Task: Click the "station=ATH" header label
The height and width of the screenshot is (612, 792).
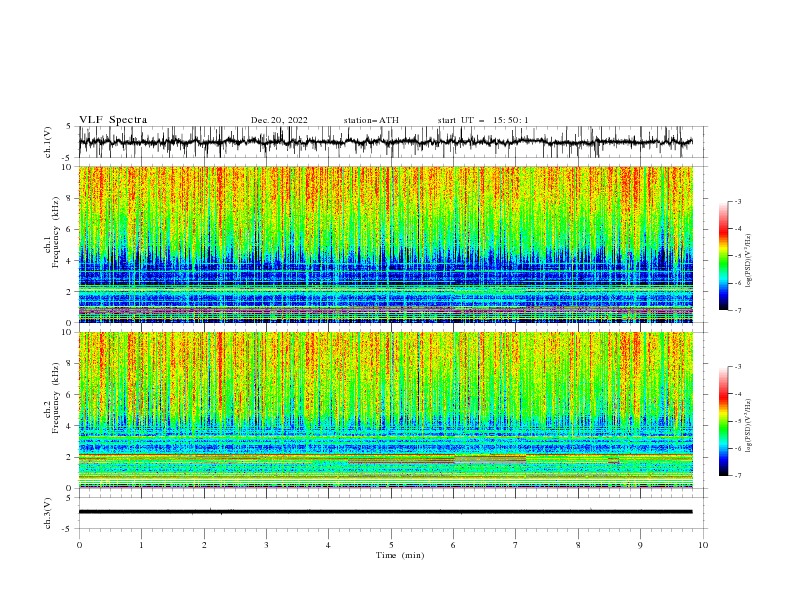Action: coord(371,120)
